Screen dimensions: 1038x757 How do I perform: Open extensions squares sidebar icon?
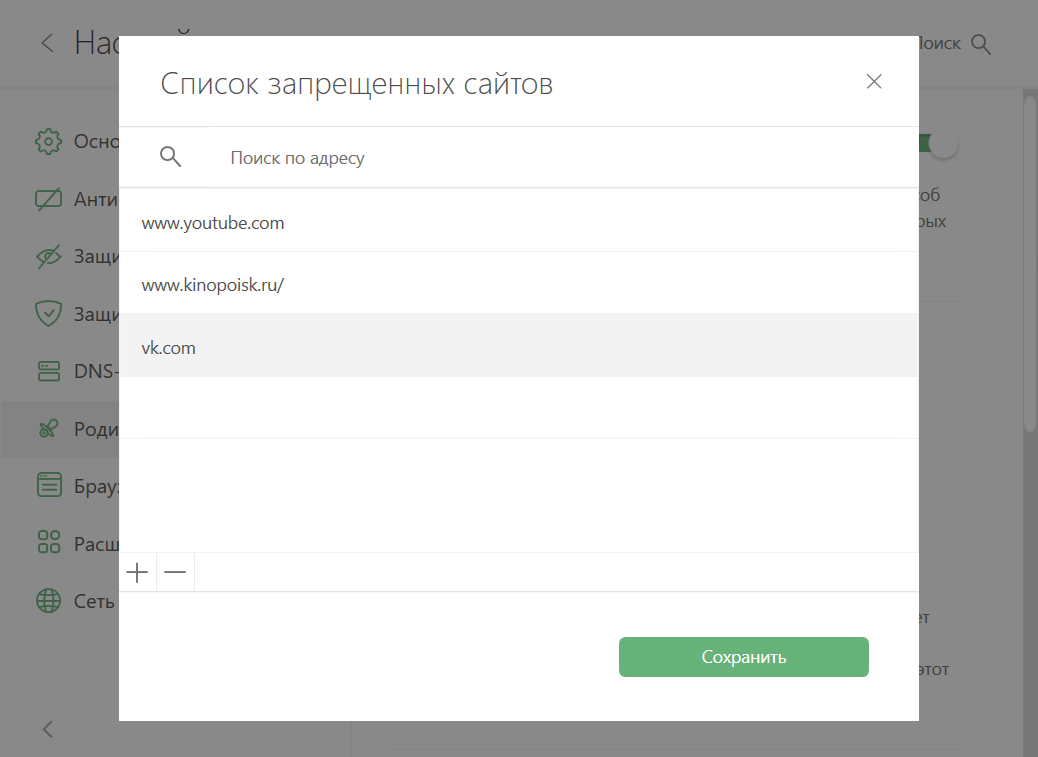coord(48,543)
